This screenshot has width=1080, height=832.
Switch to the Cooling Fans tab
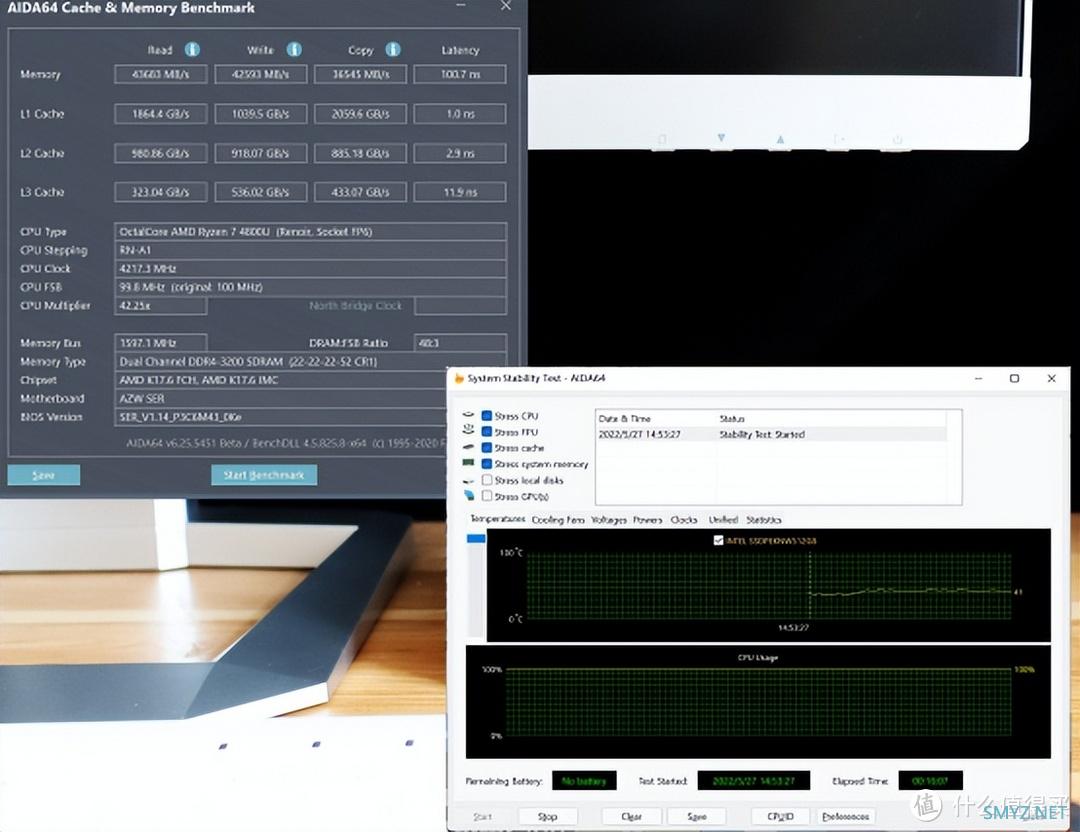(558, 520)
